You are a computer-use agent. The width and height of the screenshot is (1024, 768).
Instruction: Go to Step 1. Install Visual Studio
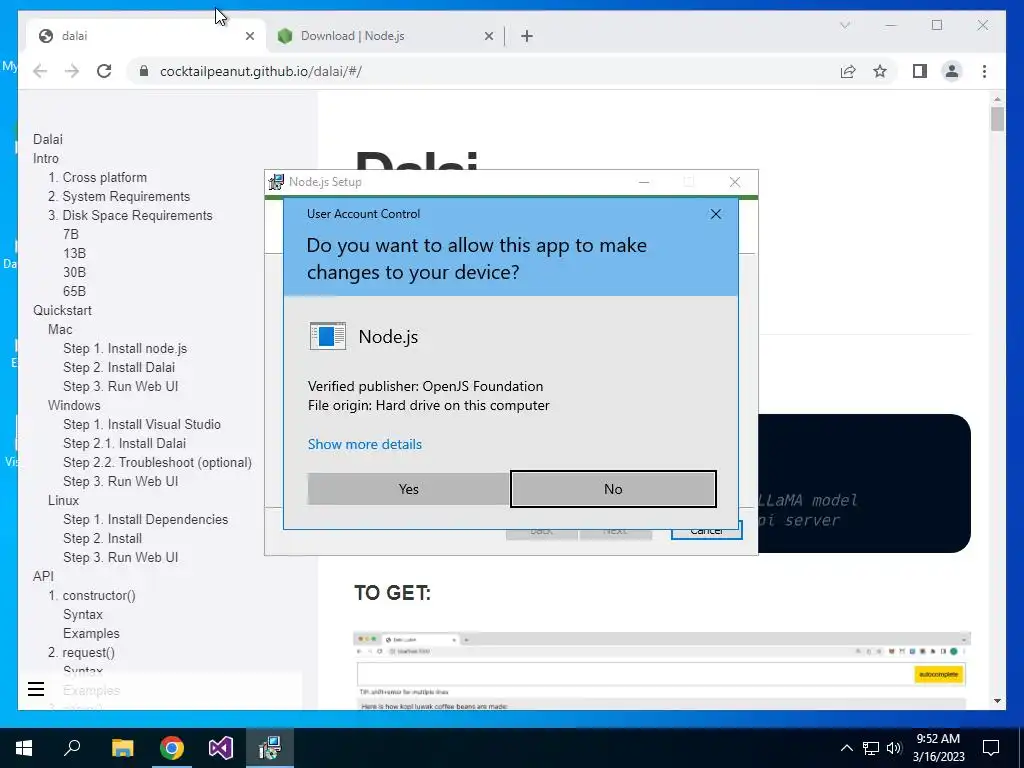[142, 424]
